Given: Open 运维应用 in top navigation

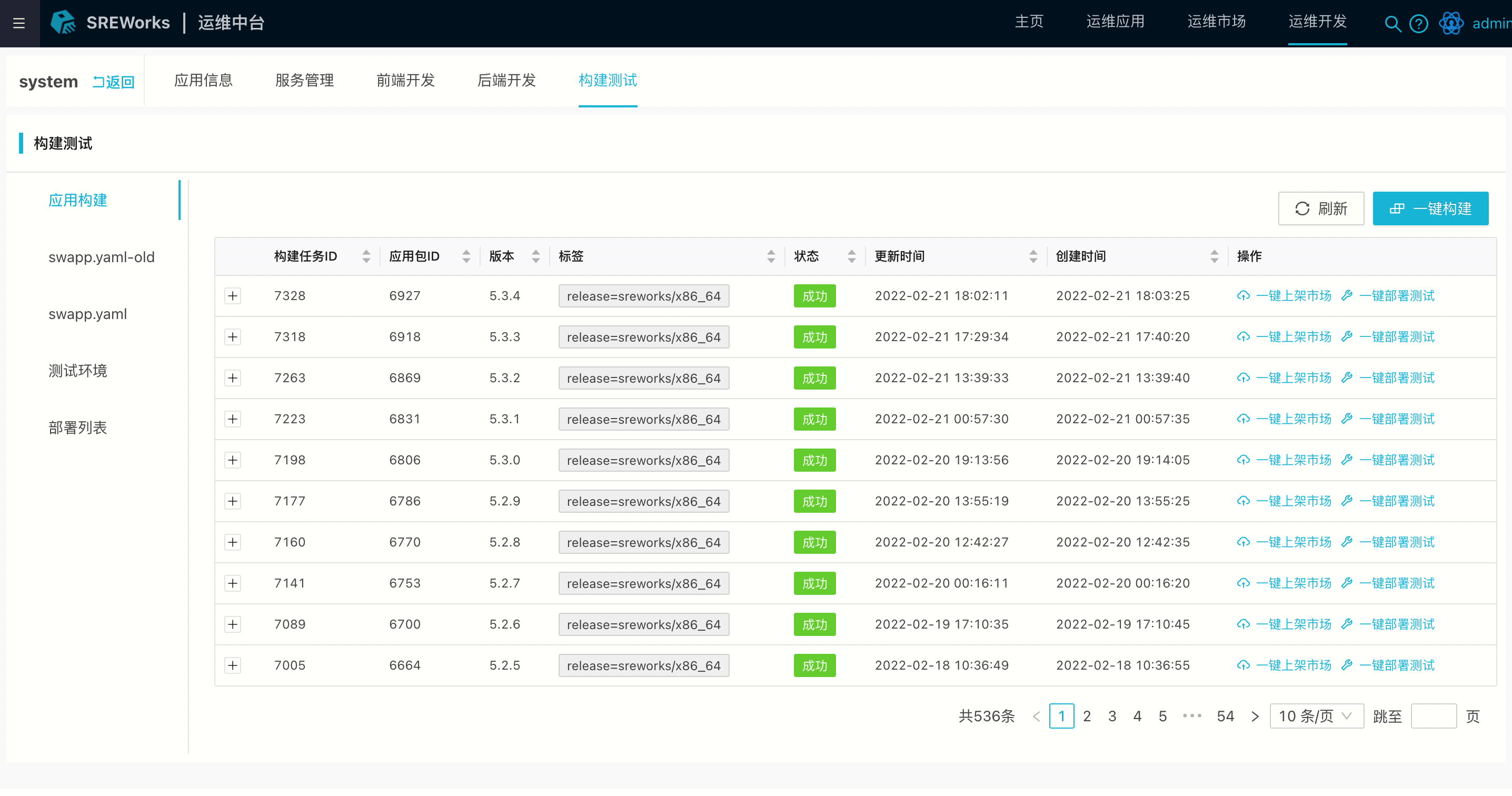Looking at the screenshot, I should click(x=1115, y=22).
